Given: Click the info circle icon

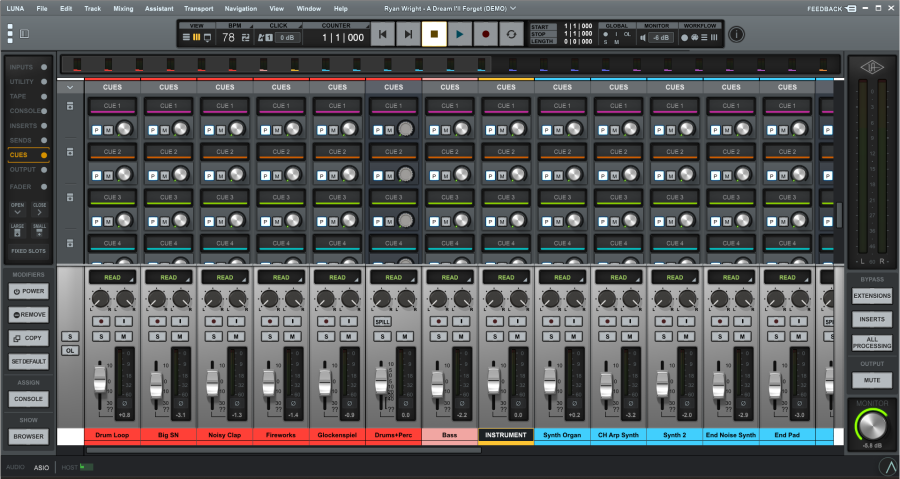Looking at the screenshot, I should pyautogui.click(x=736, y=34).
